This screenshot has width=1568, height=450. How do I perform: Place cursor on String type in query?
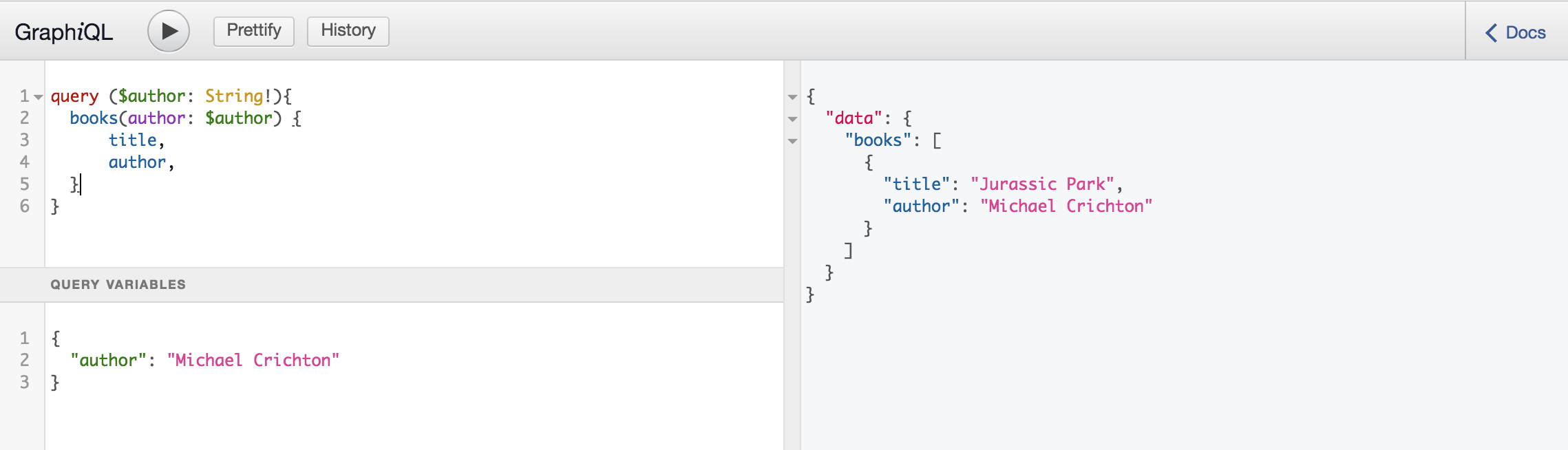pyautogui.click(x=234, y=96)
